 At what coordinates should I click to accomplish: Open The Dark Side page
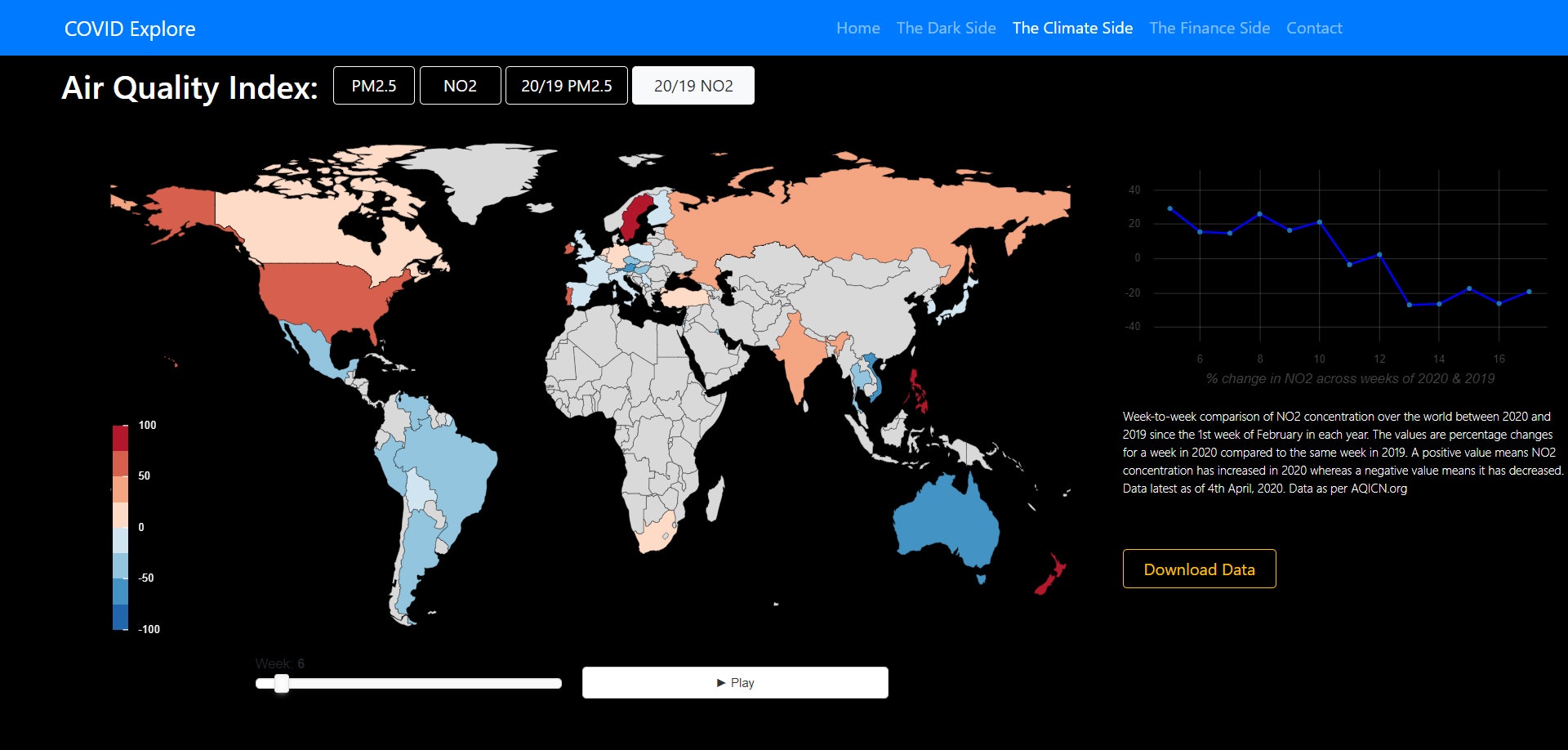tap(946, 28)
